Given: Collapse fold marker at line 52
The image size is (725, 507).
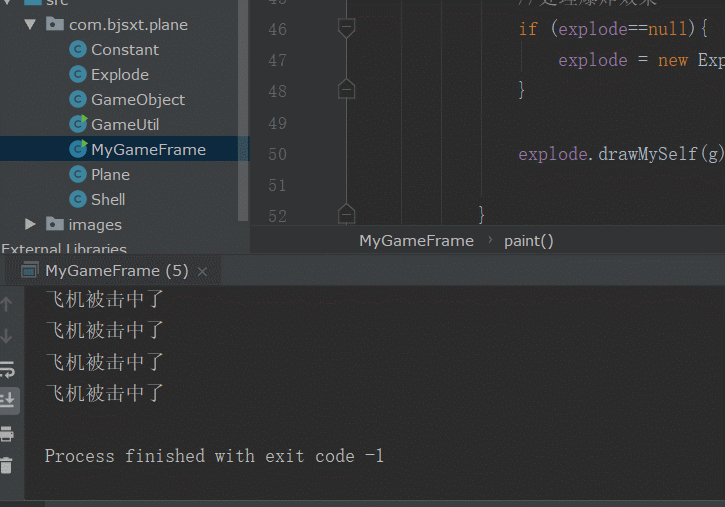Looking at the screenshot, I should coord(346,214).
